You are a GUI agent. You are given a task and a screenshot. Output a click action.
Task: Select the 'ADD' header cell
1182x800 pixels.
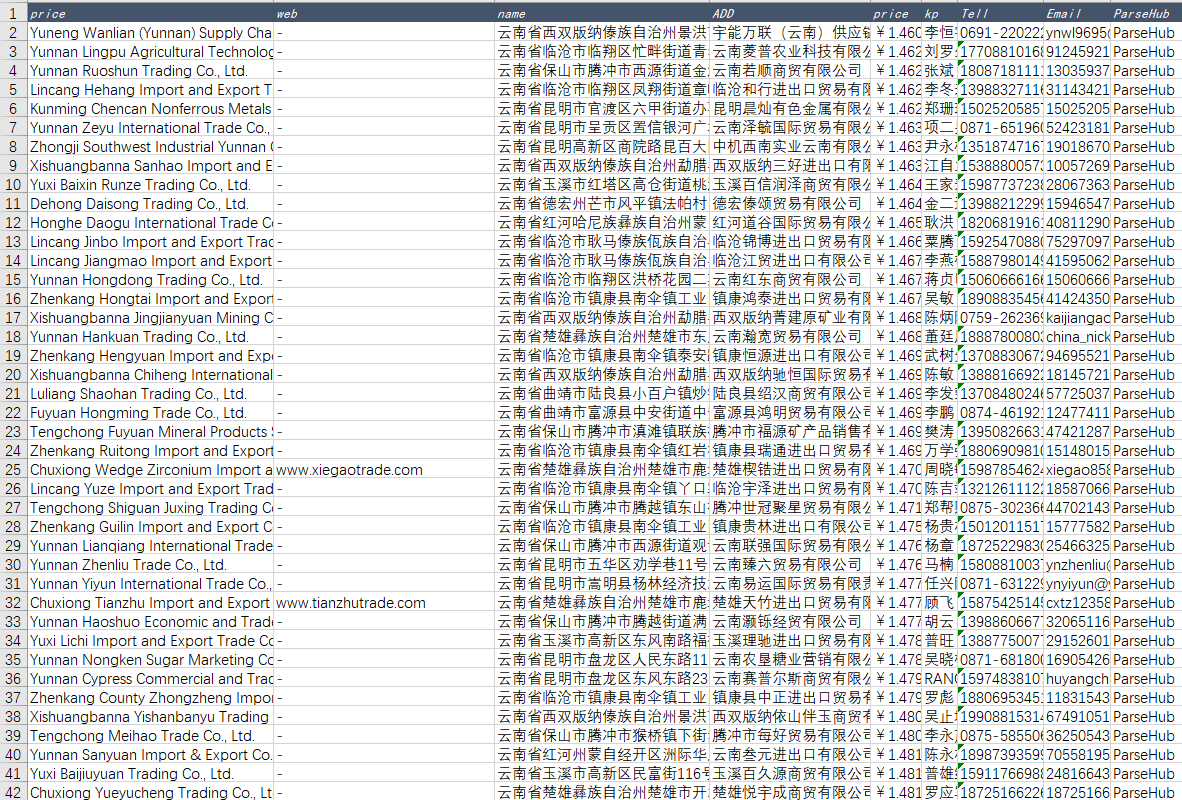790,14
